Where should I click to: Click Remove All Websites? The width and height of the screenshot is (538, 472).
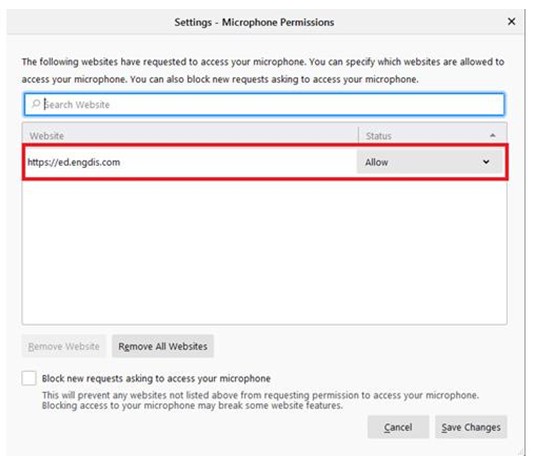(x=163, y=346)
